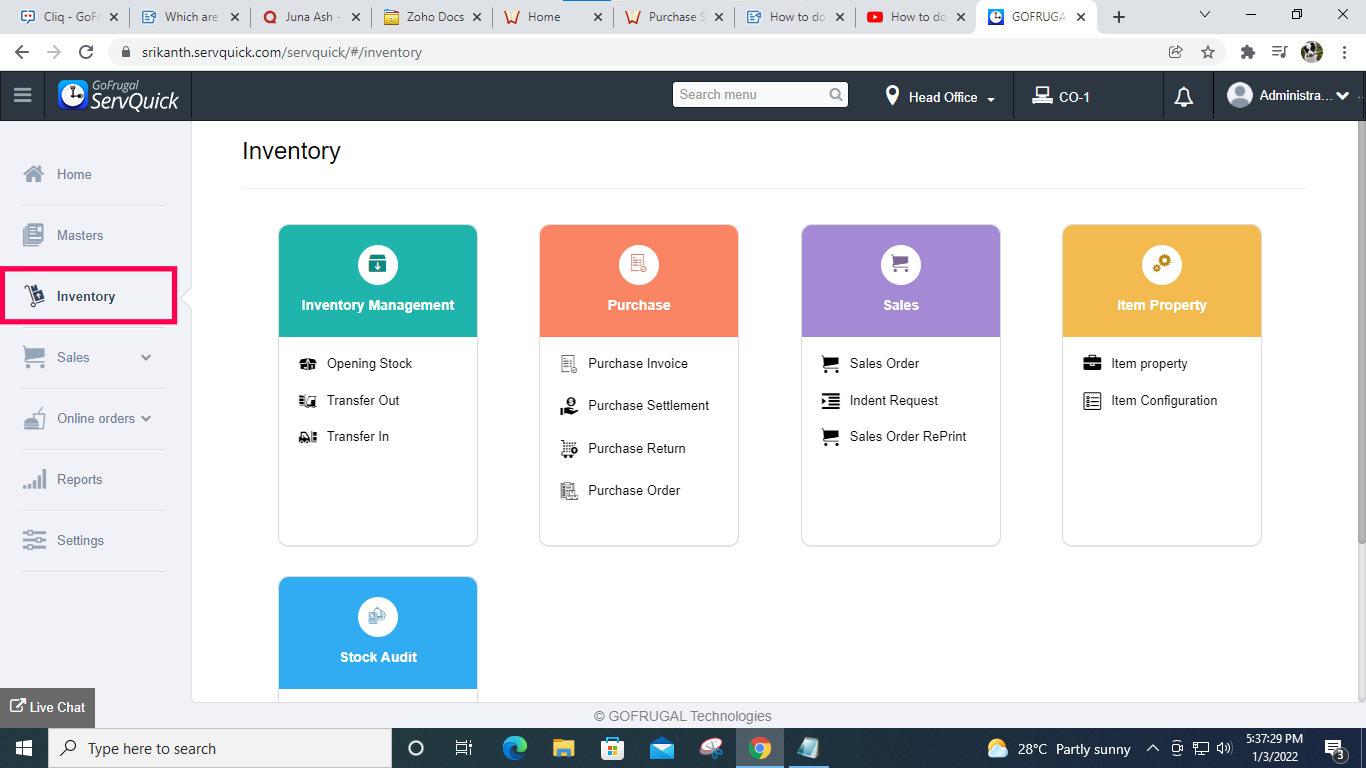Click the CO-1 counter button

pos(1062,97)
